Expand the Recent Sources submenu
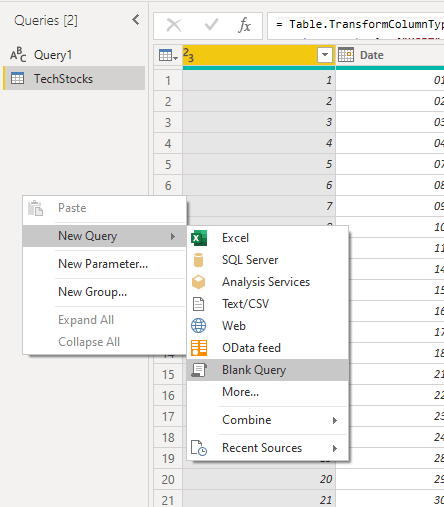444x507 pixels. pos(268,448)
